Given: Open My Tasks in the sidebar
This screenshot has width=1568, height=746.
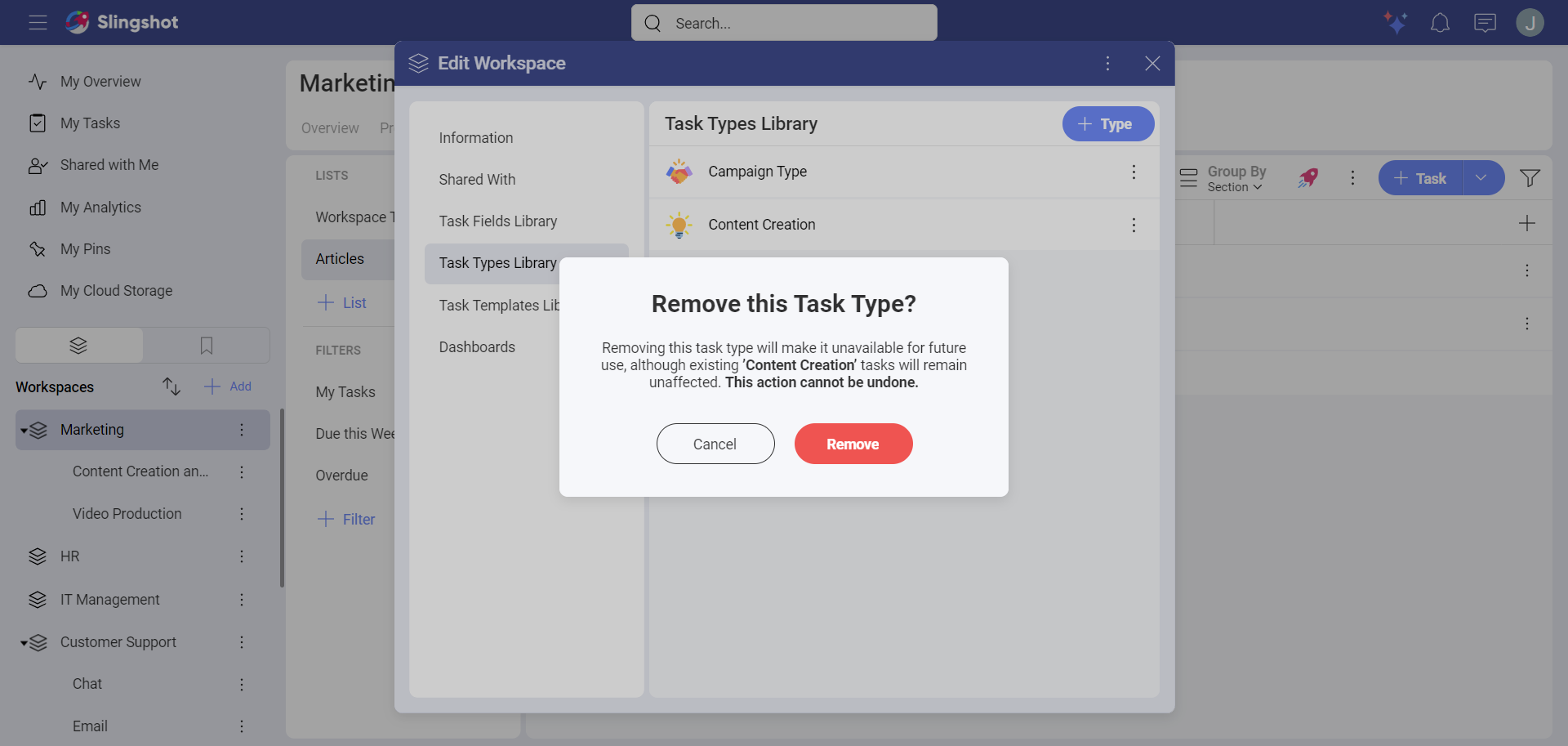Looking at the screenshot, I should click(x=90, y=123).
